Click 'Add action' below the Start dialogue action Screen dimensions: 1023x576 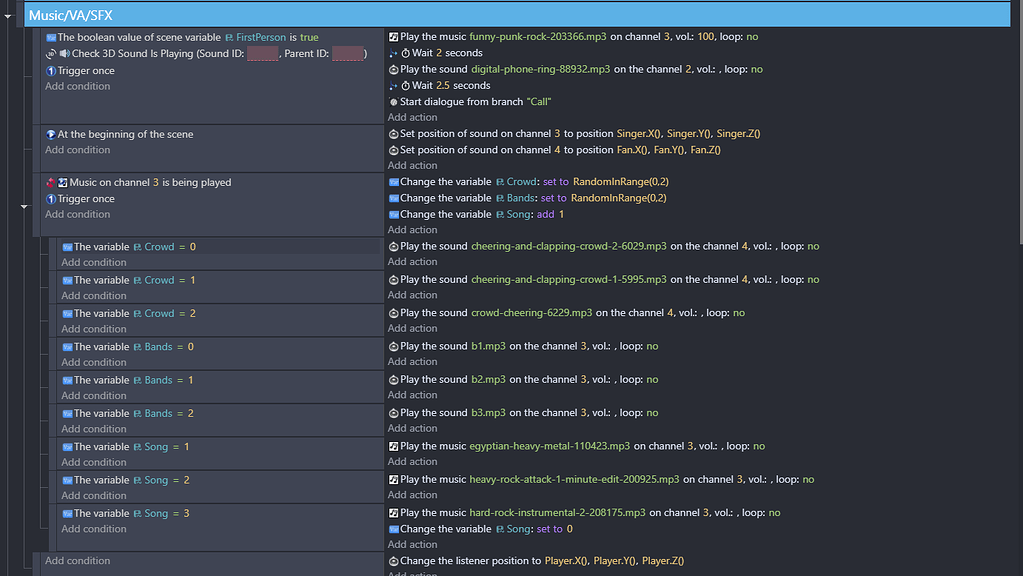point(412,117)
